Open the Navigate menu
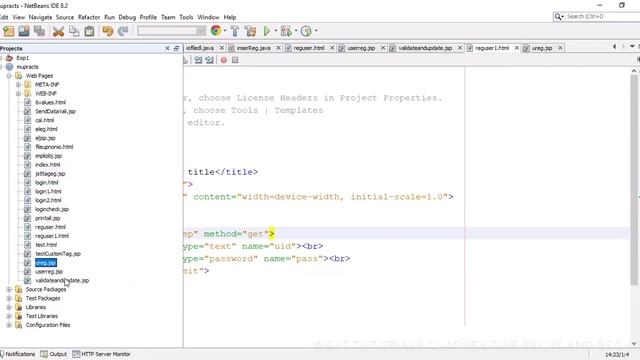The height and width of the screenshot is (360, 640). pos(40,17)
